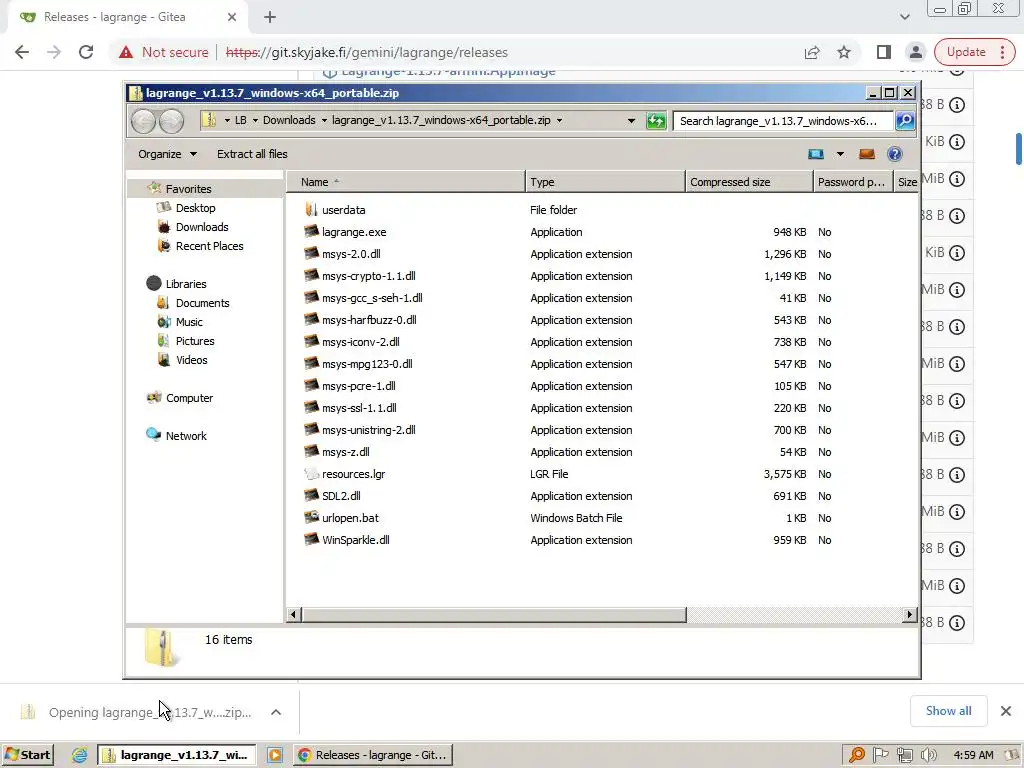Click the Computer icon in navigation pane

coord(154,397)
